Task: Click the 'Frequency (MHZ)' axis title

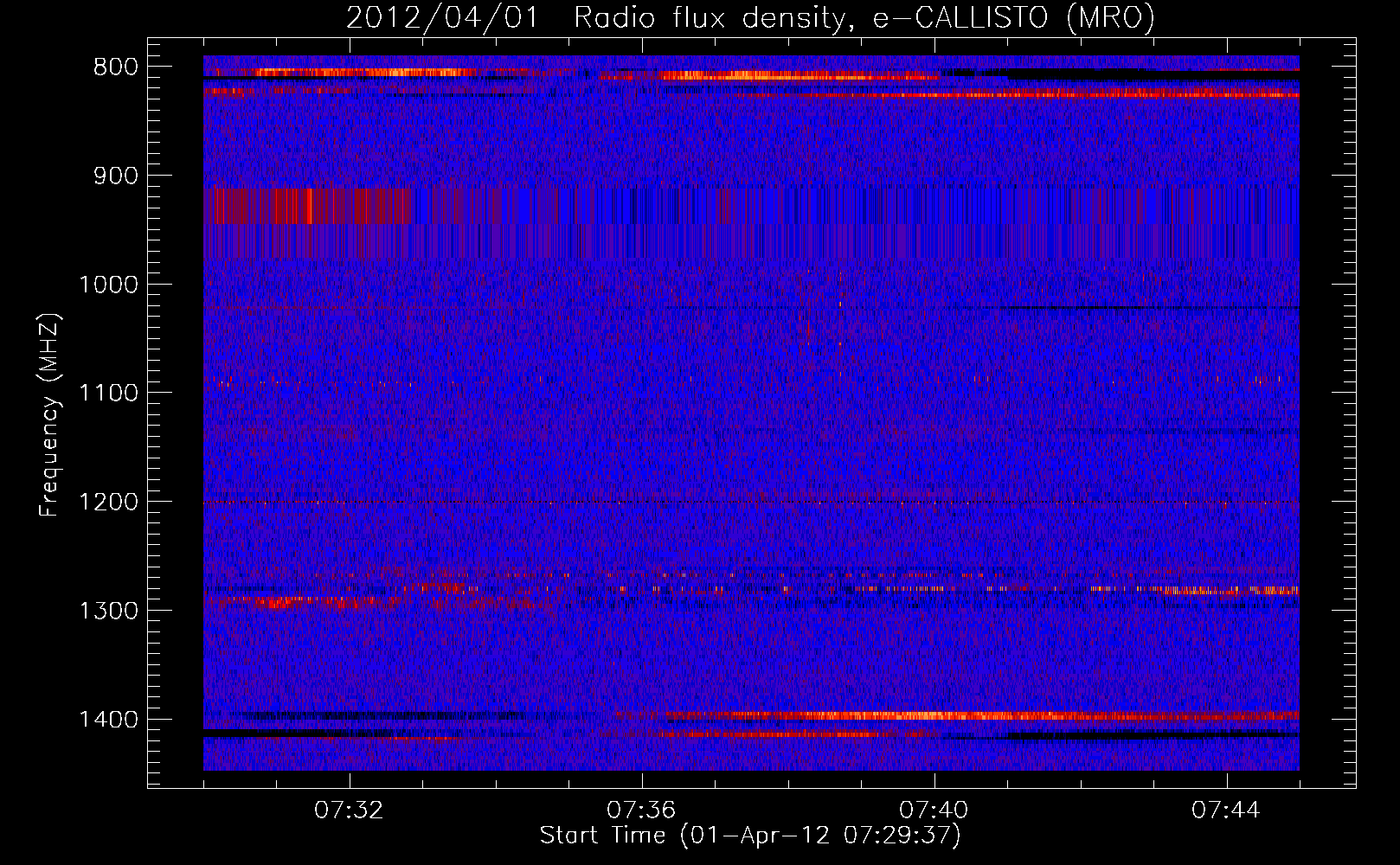Action: 50,414
